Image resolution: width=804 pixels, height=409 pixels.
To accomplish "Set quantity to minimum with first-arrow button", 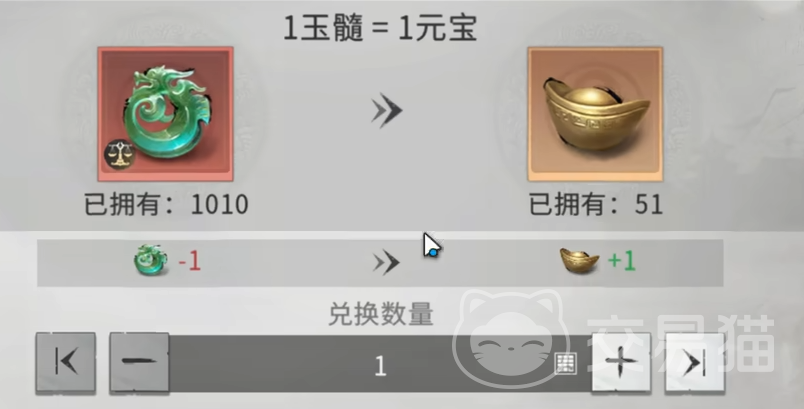I will pyautogui.click(x=66, y=363).
